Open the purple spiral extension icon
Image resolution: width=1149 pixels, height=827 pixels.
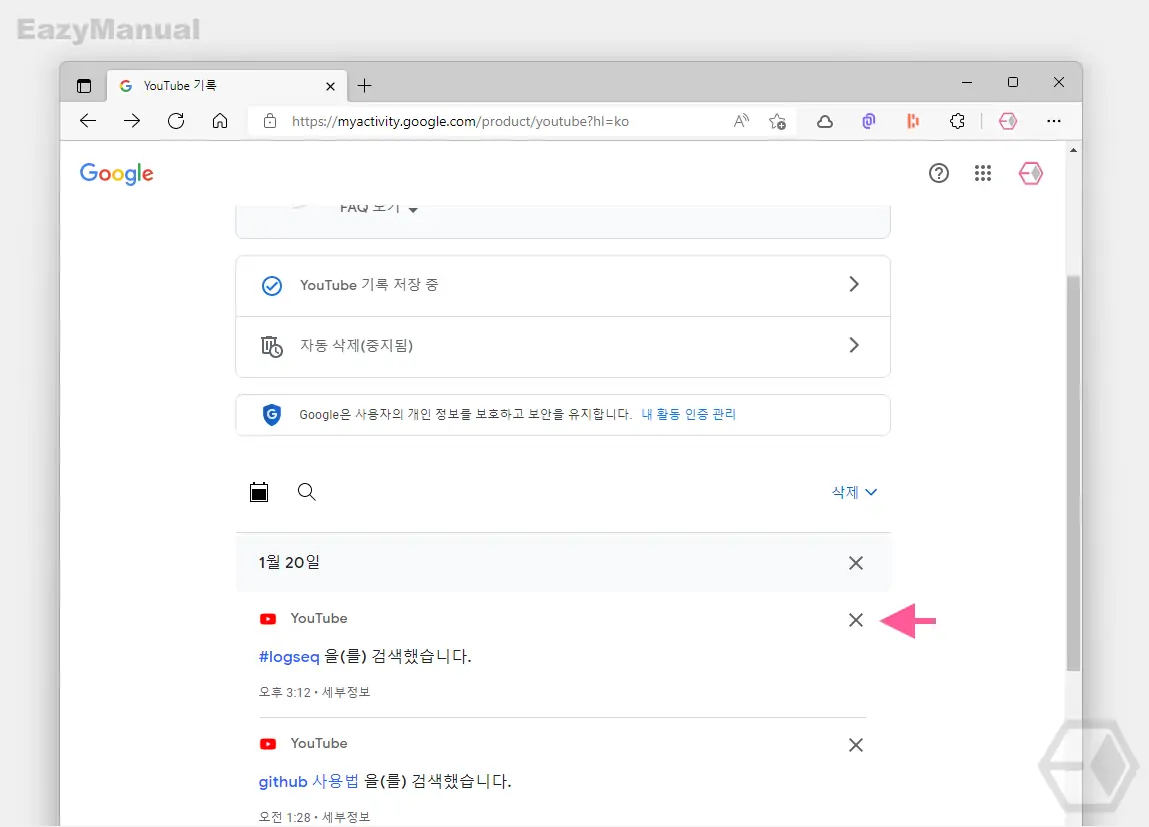(869, 121)
